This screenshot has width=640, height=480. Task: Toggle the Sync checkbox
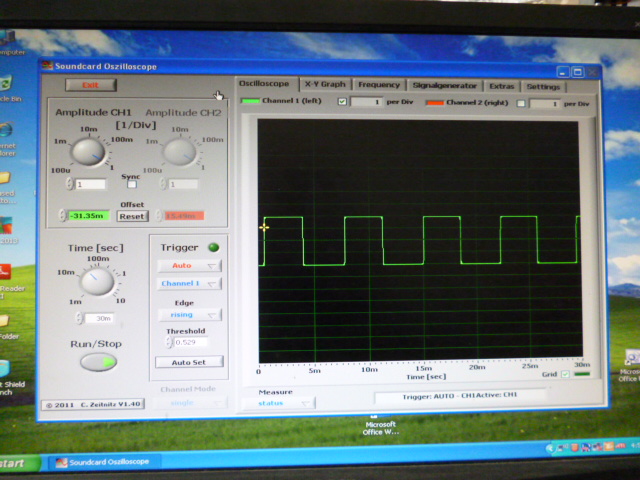(x=131, y=185)
